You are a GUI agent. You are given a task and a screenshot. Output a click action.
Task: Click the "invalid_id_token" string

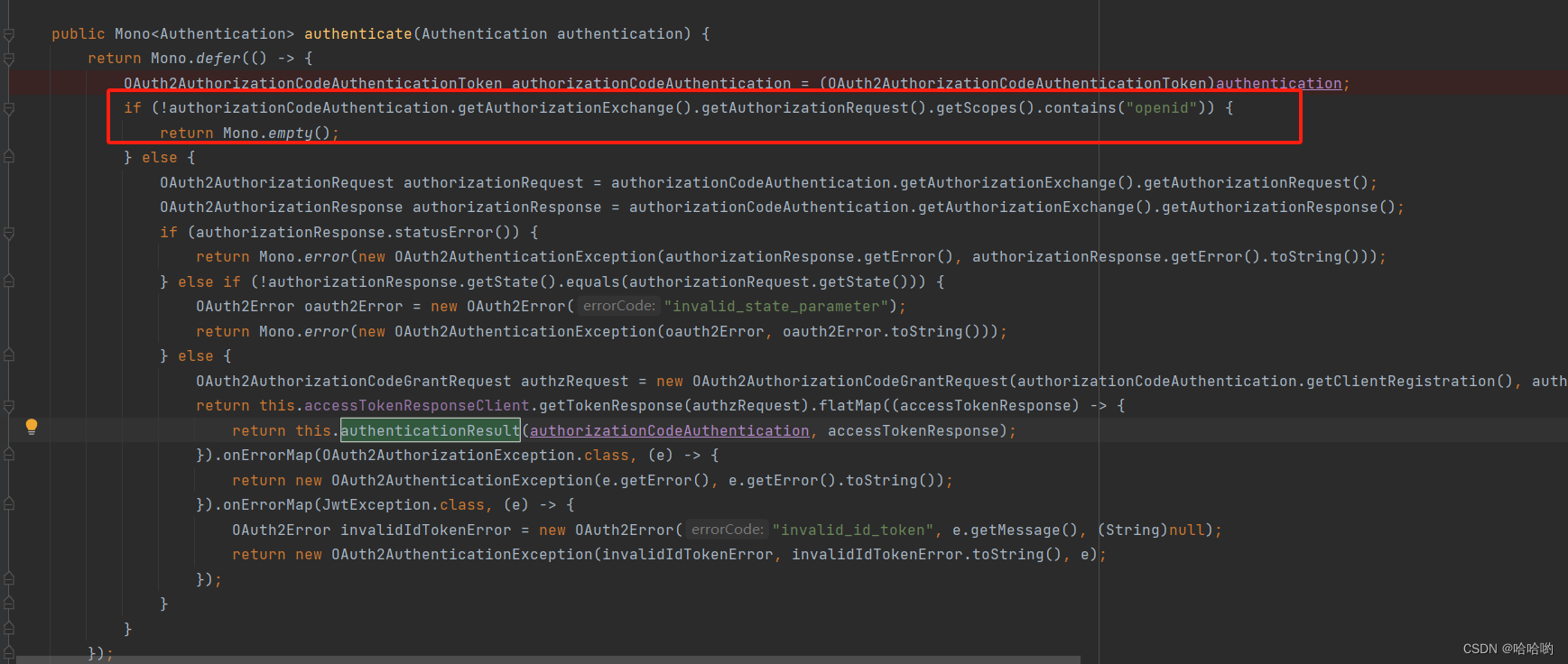[x=854, y=530]
